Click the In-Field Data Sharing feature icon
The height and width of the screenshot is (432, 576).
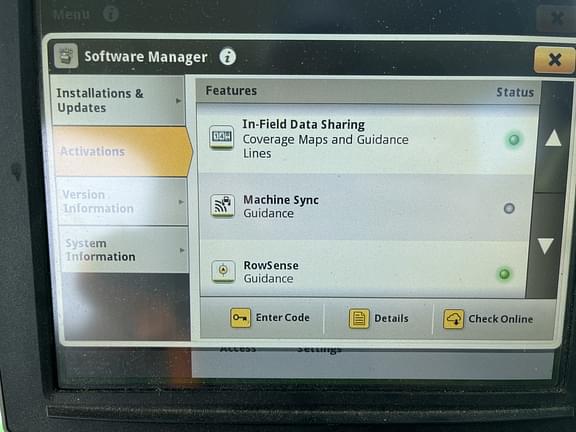point(222,137)
